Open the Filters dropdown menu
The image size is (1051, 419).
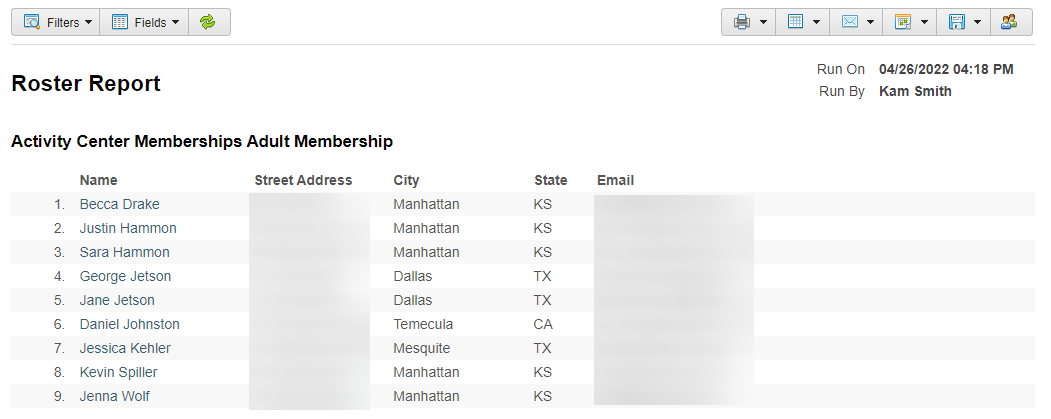pos(56,22)
